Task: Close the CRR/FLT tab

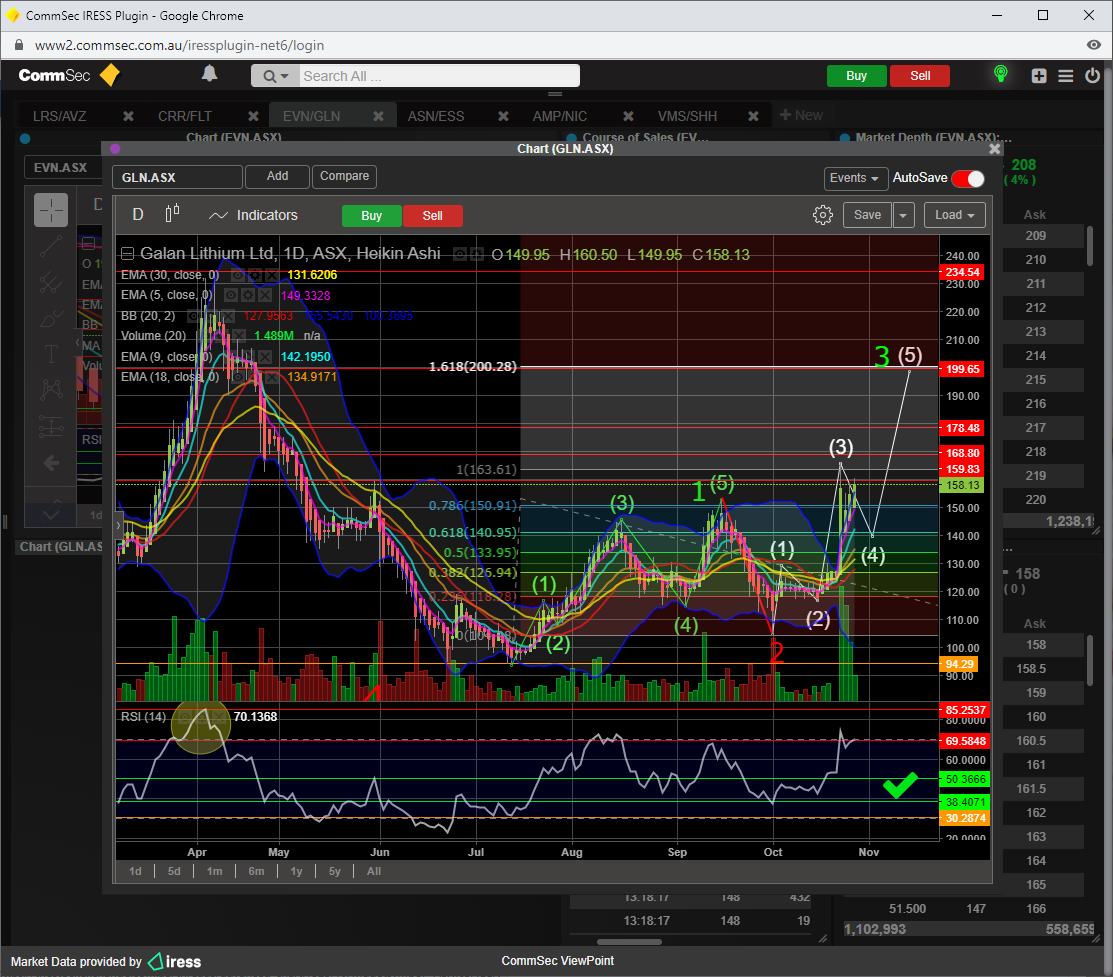Action: pyautogui.click(x=253, y=116)
